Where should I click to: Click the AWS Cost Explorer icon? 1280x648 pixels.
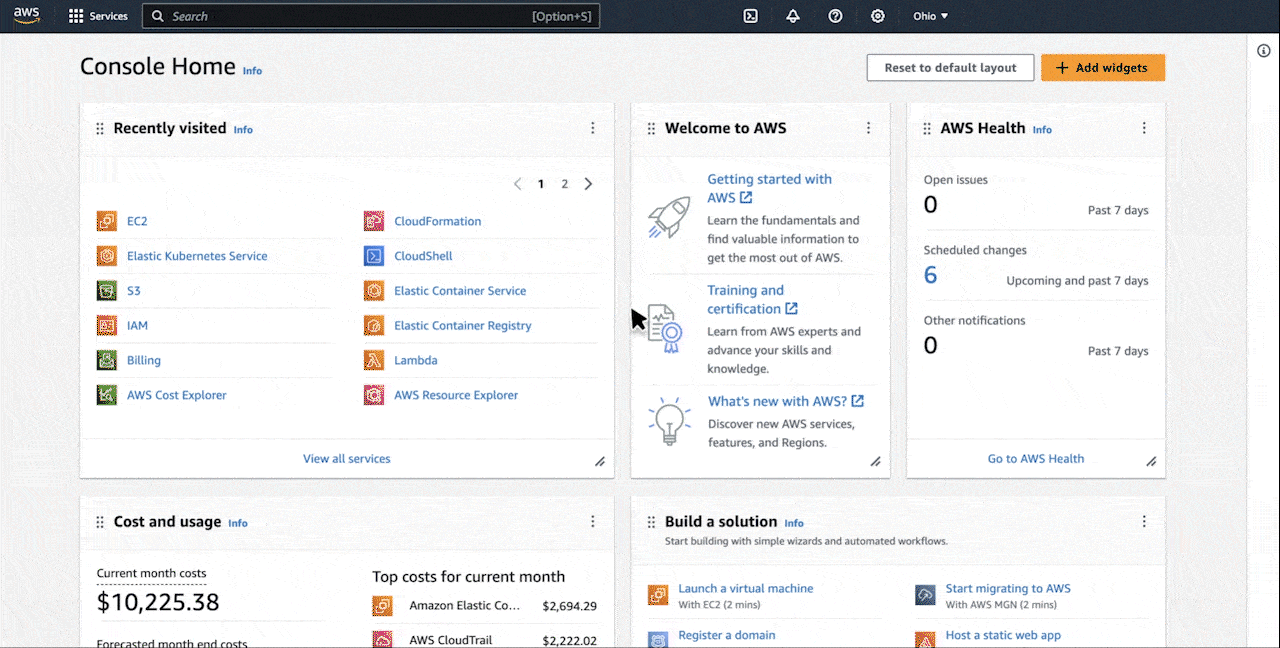point(107,395)
